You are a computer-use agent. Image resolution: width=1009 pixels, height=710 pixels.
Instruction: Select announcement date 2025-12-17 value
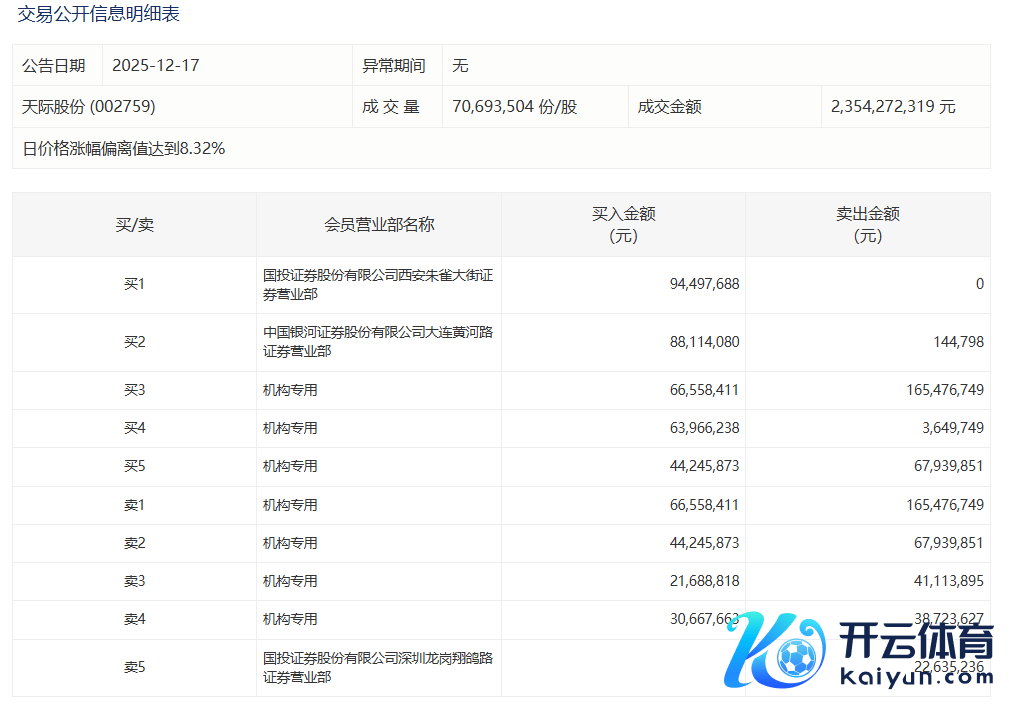coord(156,66)
